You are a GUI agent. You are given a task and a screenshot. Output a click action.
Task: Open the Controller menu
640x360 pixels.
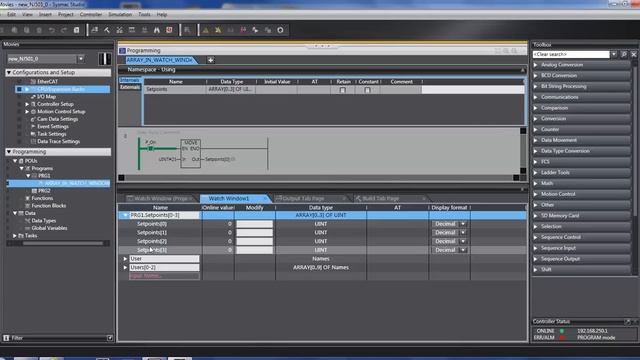coord(91,14)
